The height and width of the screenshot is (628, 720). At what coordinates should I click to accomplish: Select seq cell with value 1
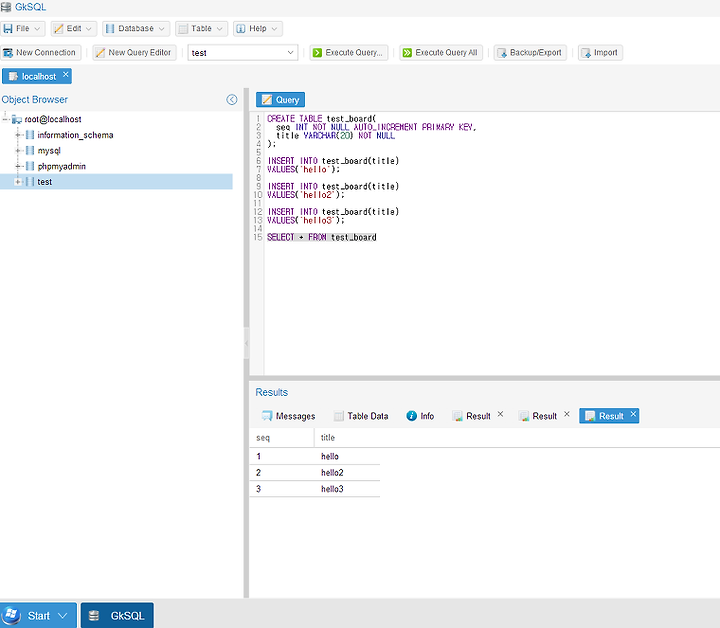(x=282, y=456)
